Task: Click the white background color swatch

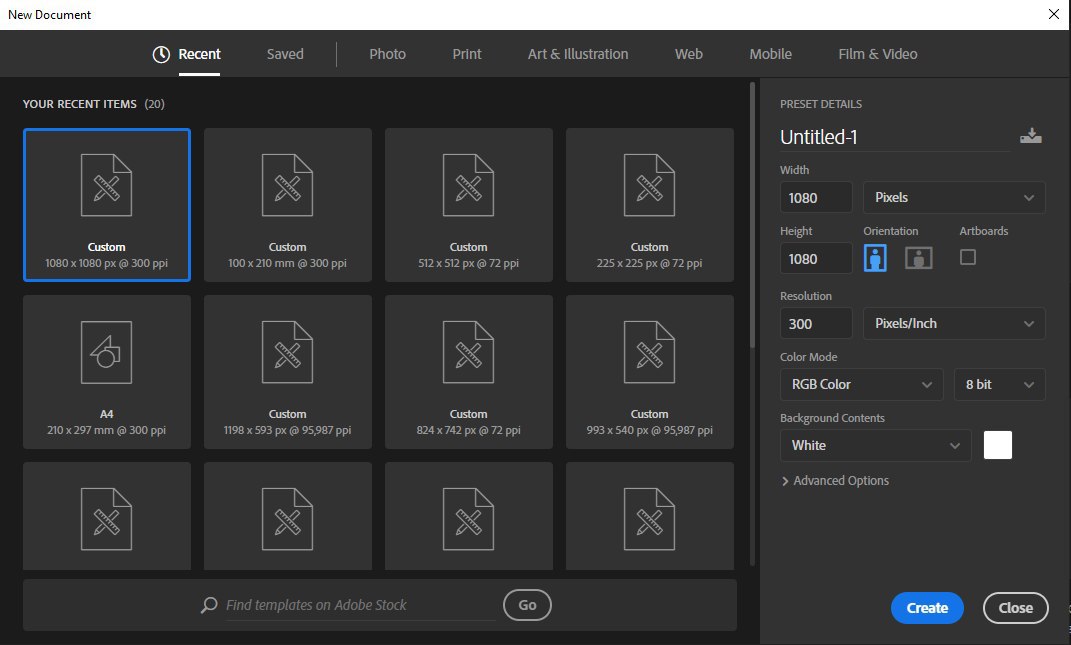Action: point(998,445)
